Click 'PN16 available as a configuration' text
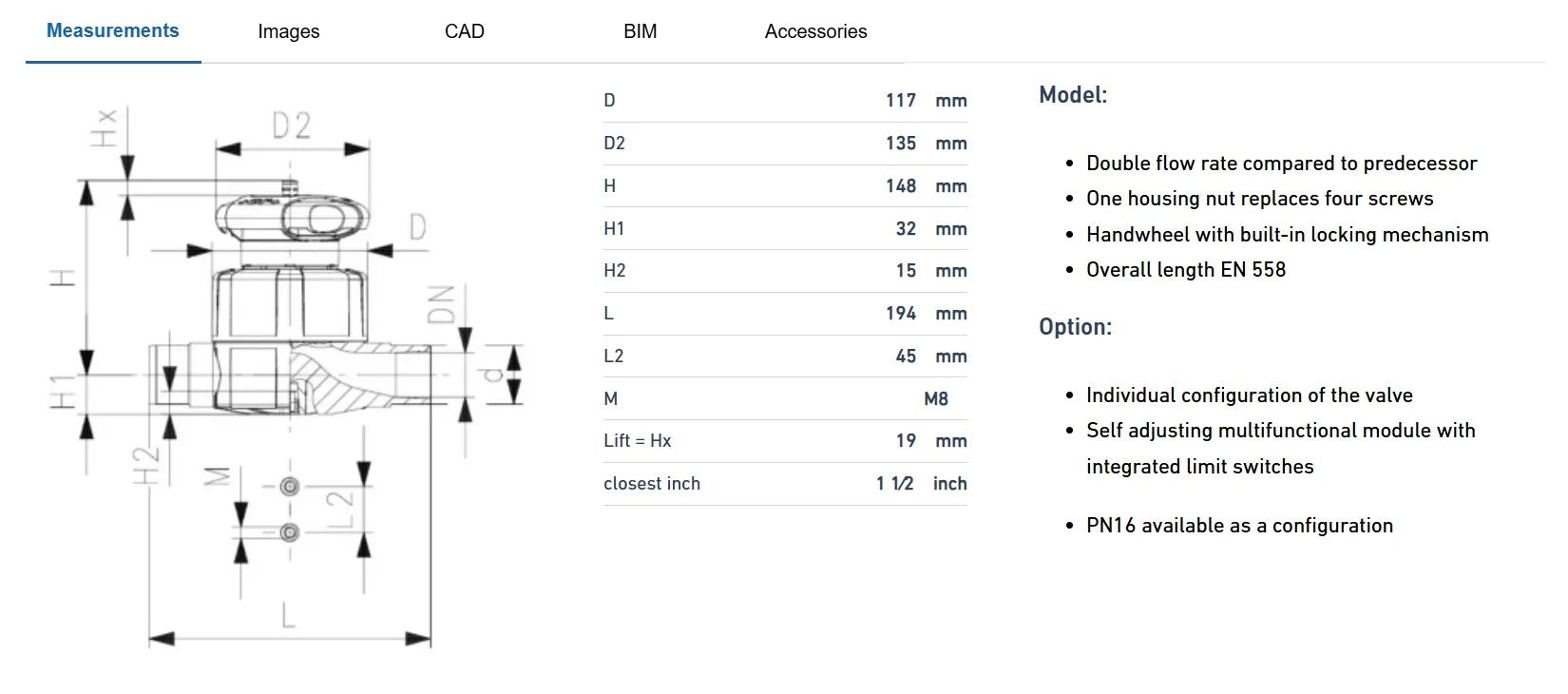The image size is (1568, 694). pos(1240,526)
